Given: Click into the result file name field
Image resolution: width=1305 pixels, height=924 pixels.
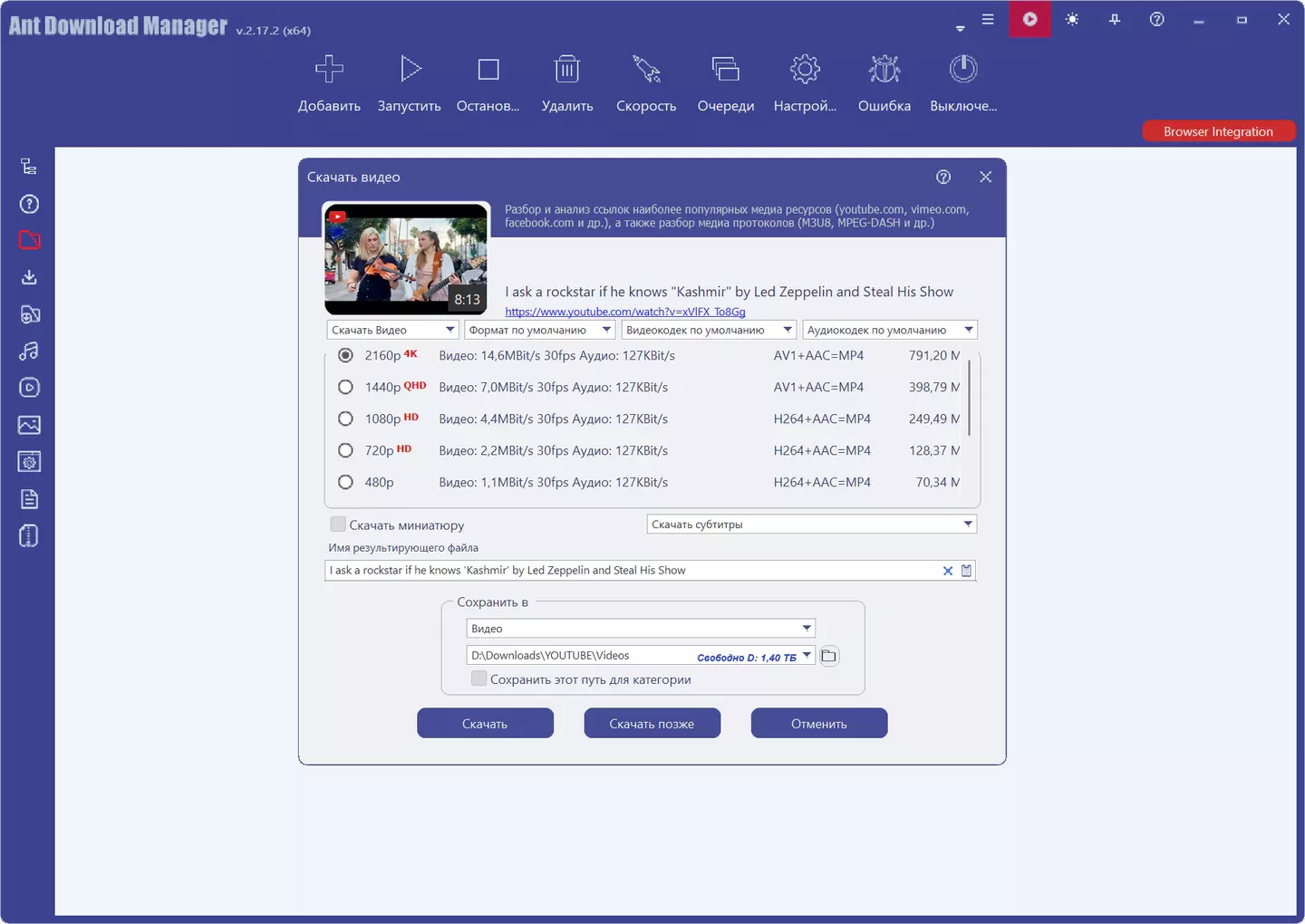Looking at the screenshot, I should [633, 571].
